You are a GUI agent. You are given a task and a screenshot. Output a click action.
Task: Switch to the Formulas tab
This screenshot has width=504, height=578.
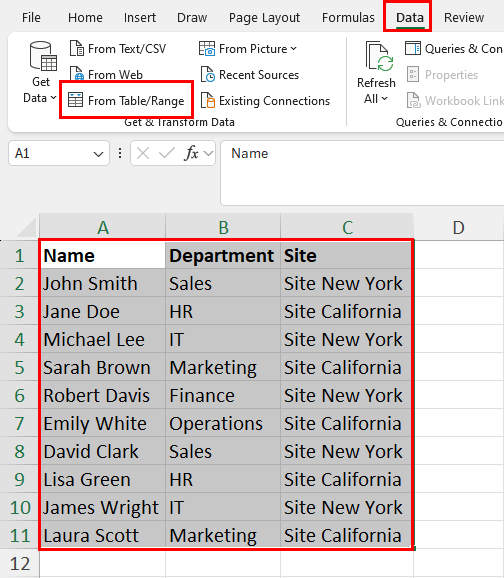click(348, 18)
